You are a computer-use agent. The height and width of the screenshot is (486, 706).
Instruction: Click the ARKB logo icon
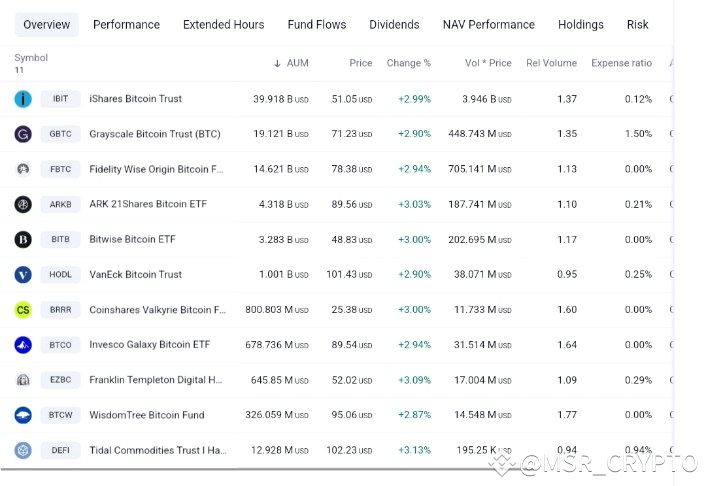click(23, 204)
